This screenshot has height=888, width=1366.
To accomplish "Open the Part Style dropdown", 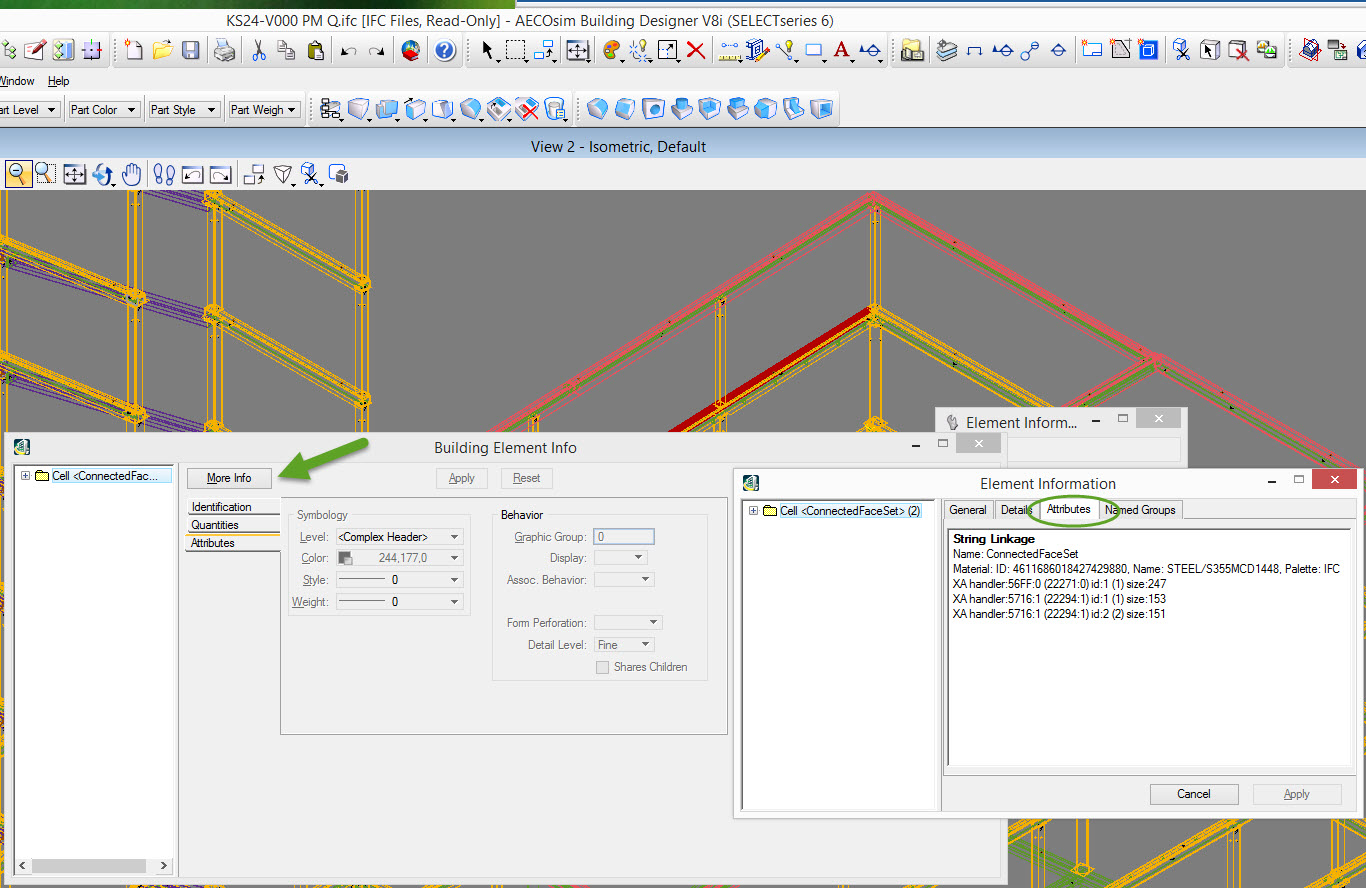I will click(184, 110).
